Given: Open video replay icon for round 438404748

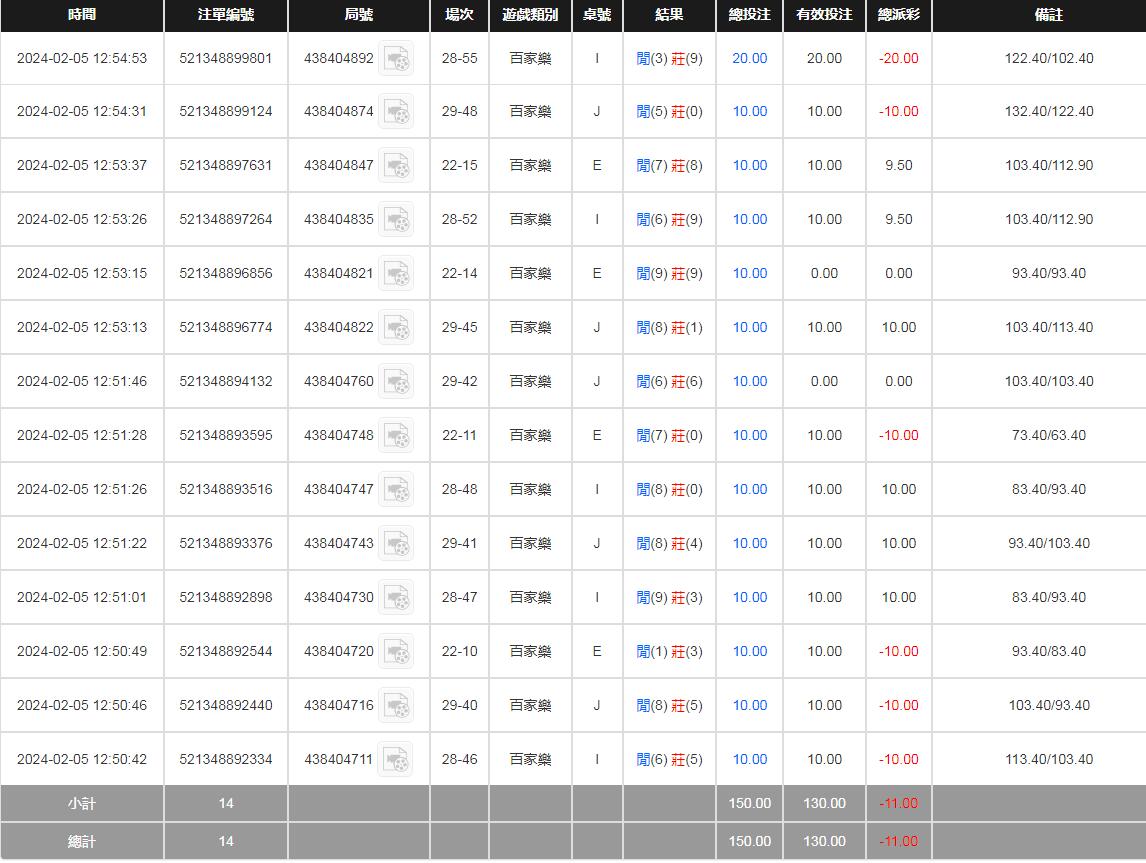Looking at the screenshot, I should coord(396,436).
